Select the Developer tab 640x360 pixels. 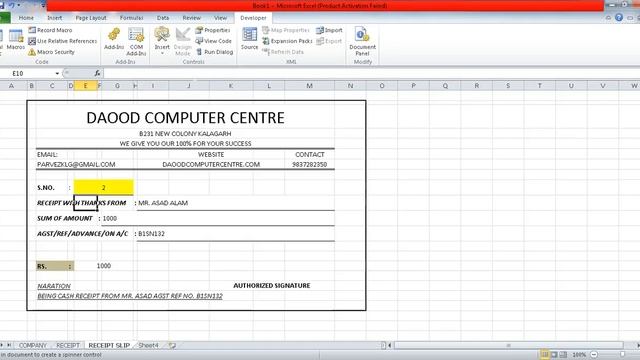tap(253, 18)
